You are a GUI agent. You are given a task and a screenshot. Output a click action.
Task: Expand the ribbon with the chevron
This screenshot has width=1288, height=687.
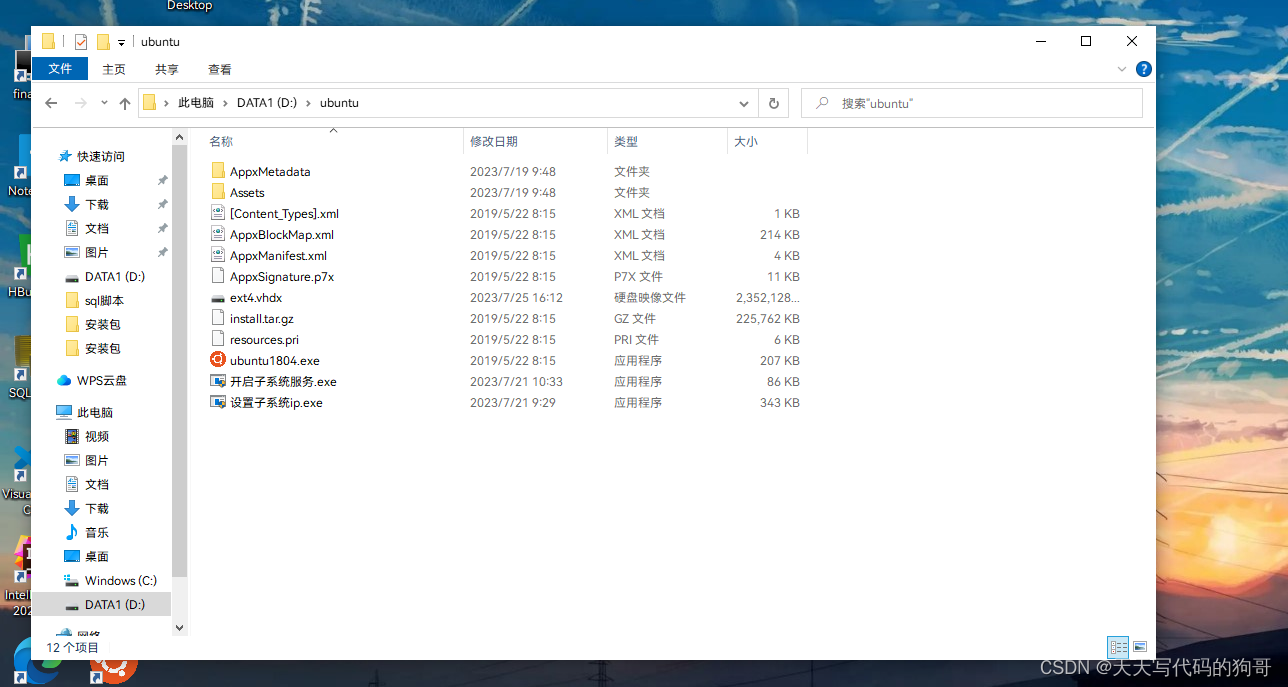[1122, 69]
